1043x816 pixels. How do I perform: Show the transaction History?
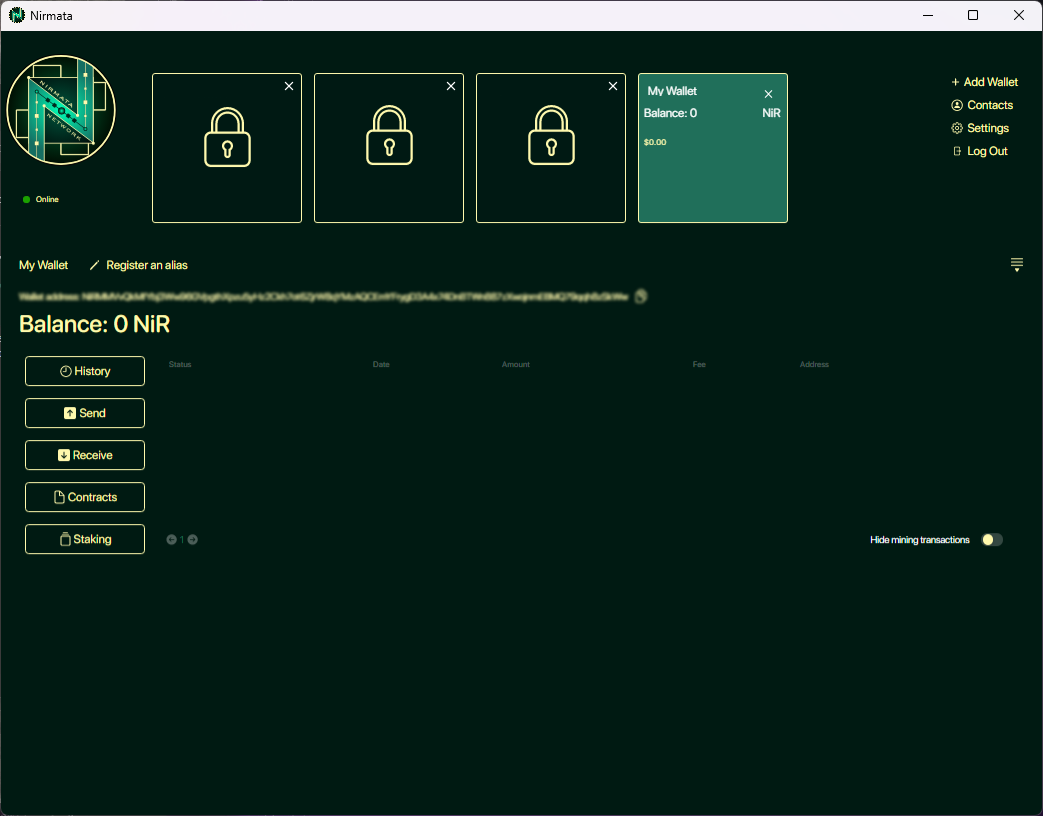[x=85, y=371]
